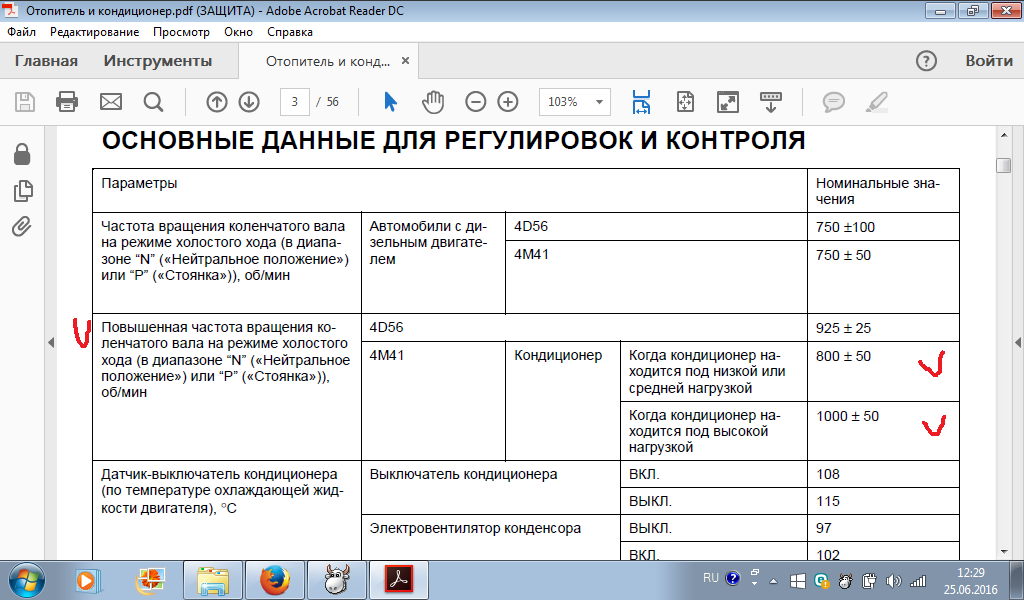
Task: Zoom out with the minus icon
Action: point(476,102)
